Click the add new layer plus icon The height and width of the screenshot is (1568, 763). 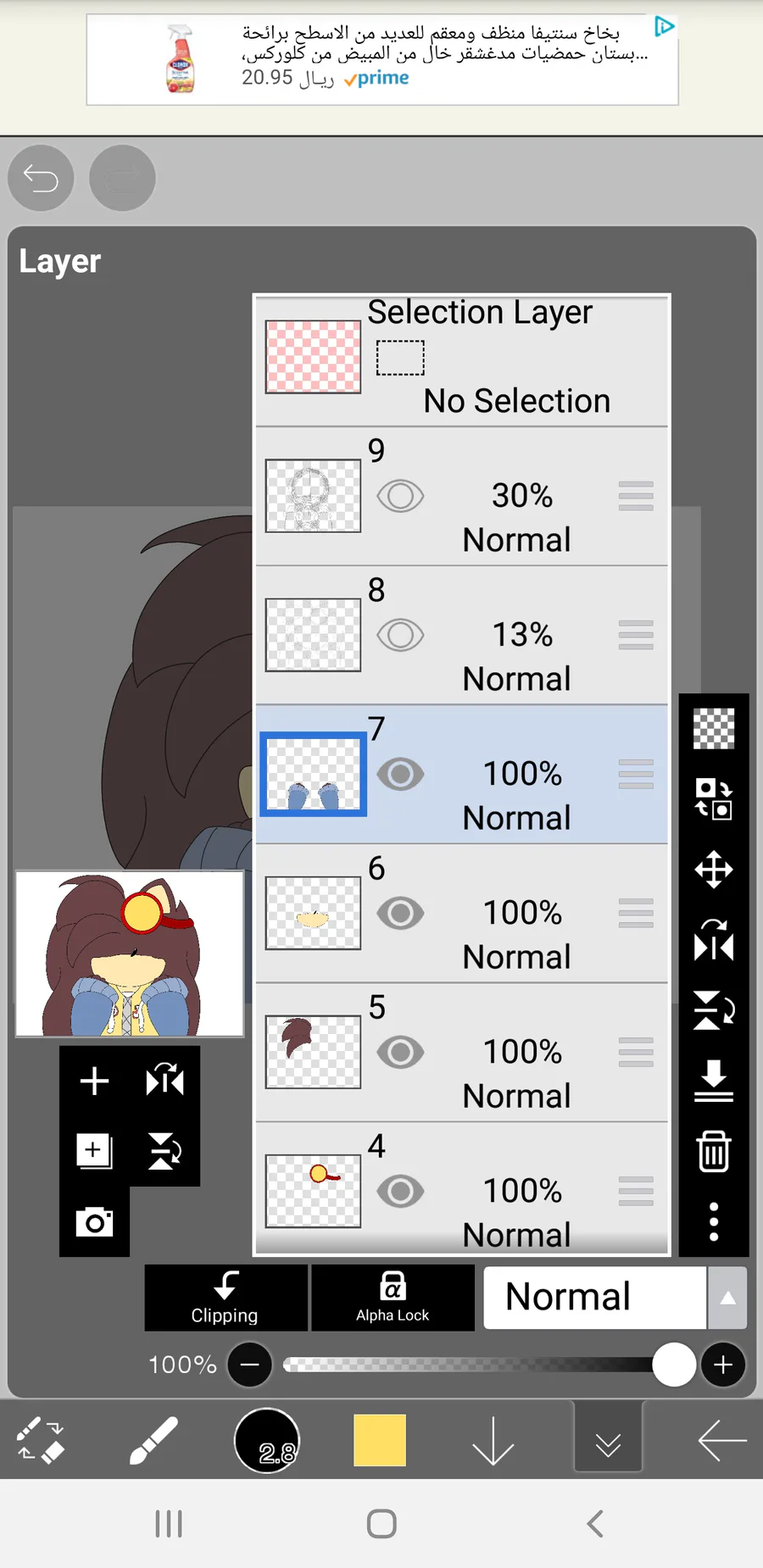[94, 1081]
